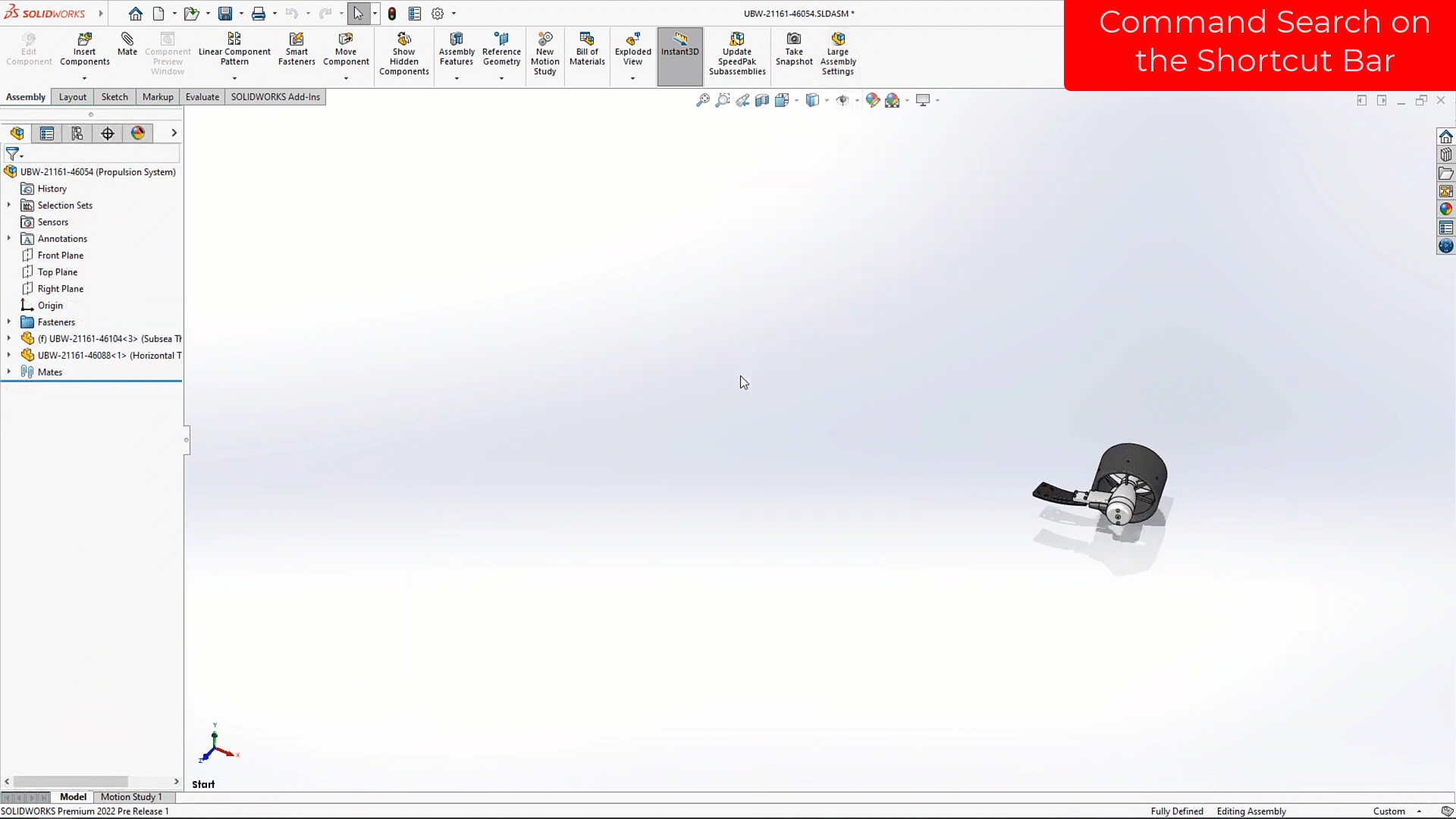
Task: Switch to SOLIDWORKS Add-Ins tab
Action: [x=275, y=97]
